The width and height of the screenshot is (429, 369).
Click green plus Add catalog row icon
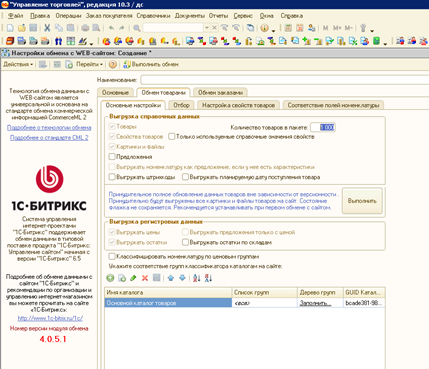[110, 278]
